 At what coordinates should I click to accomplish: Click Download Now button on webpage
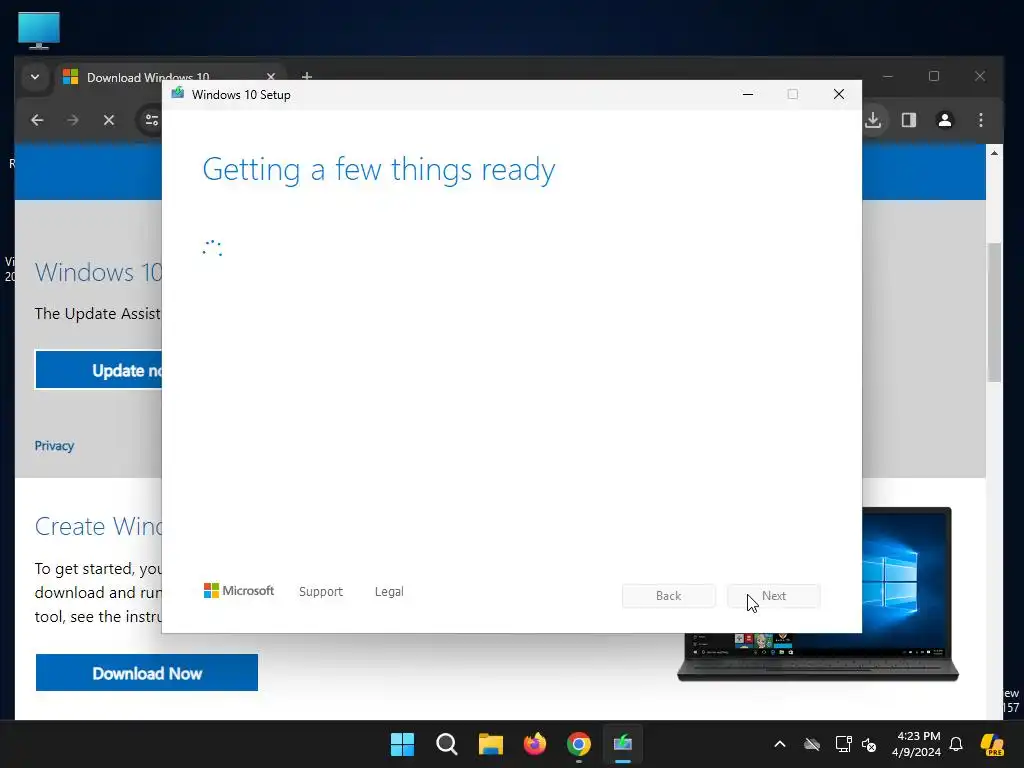[x=147, y=673]
